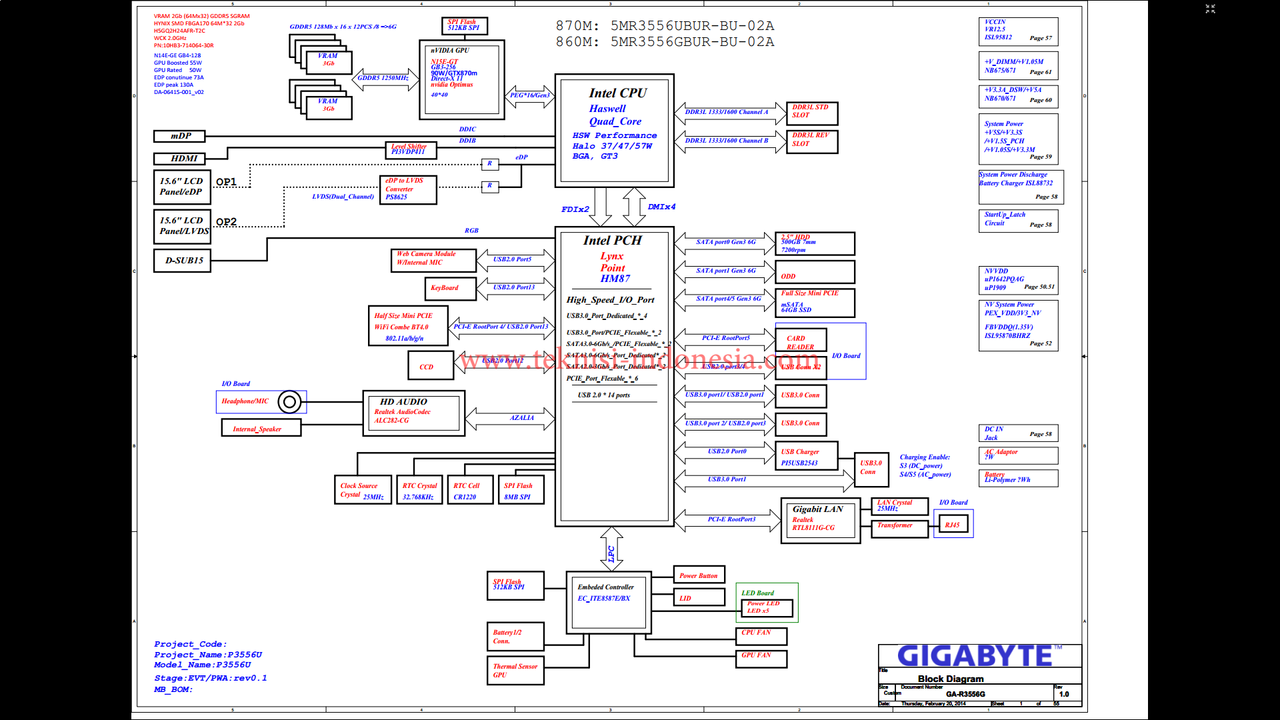Click the 'CARD READER' box

click(x=803, y=342)
